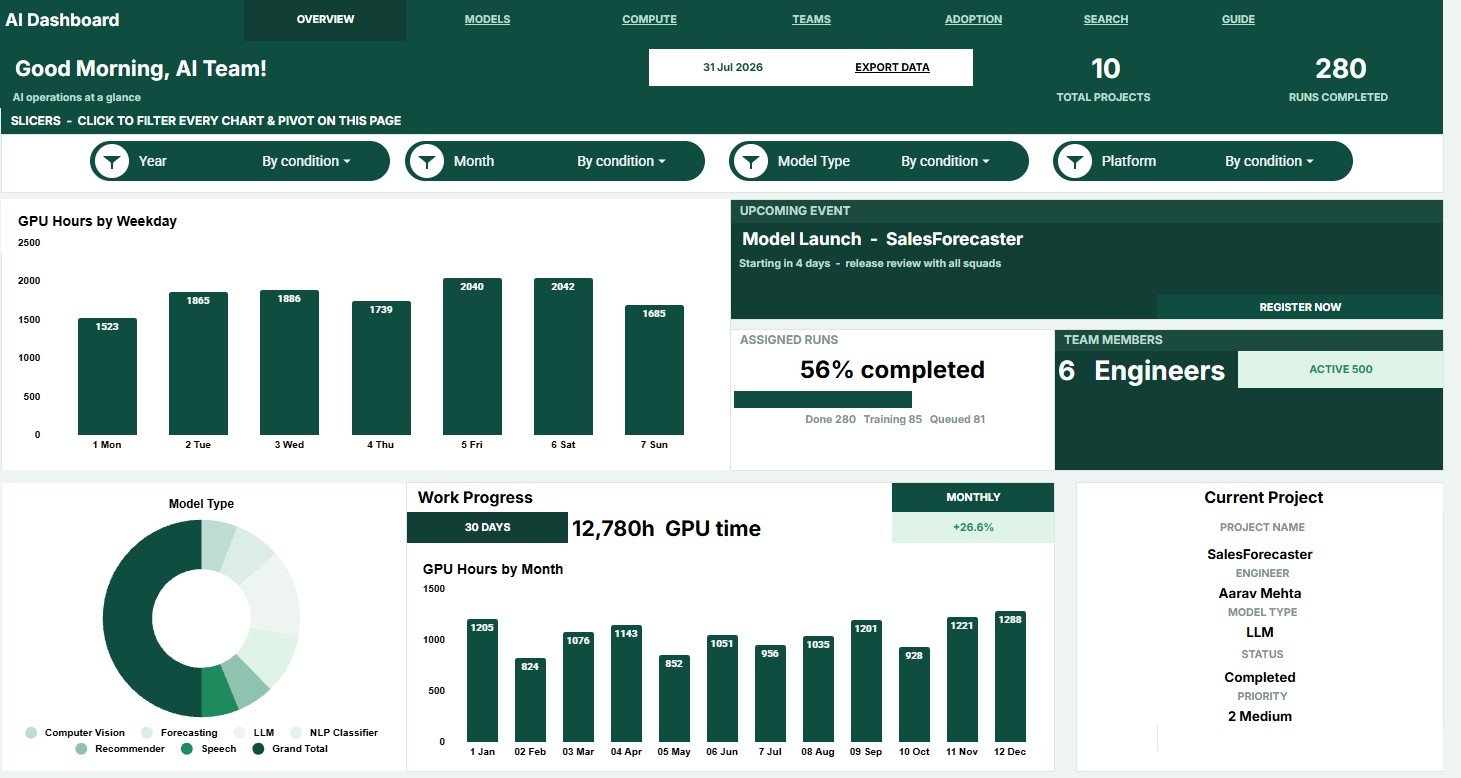Open the Models tab

click(x=487, y=19)
